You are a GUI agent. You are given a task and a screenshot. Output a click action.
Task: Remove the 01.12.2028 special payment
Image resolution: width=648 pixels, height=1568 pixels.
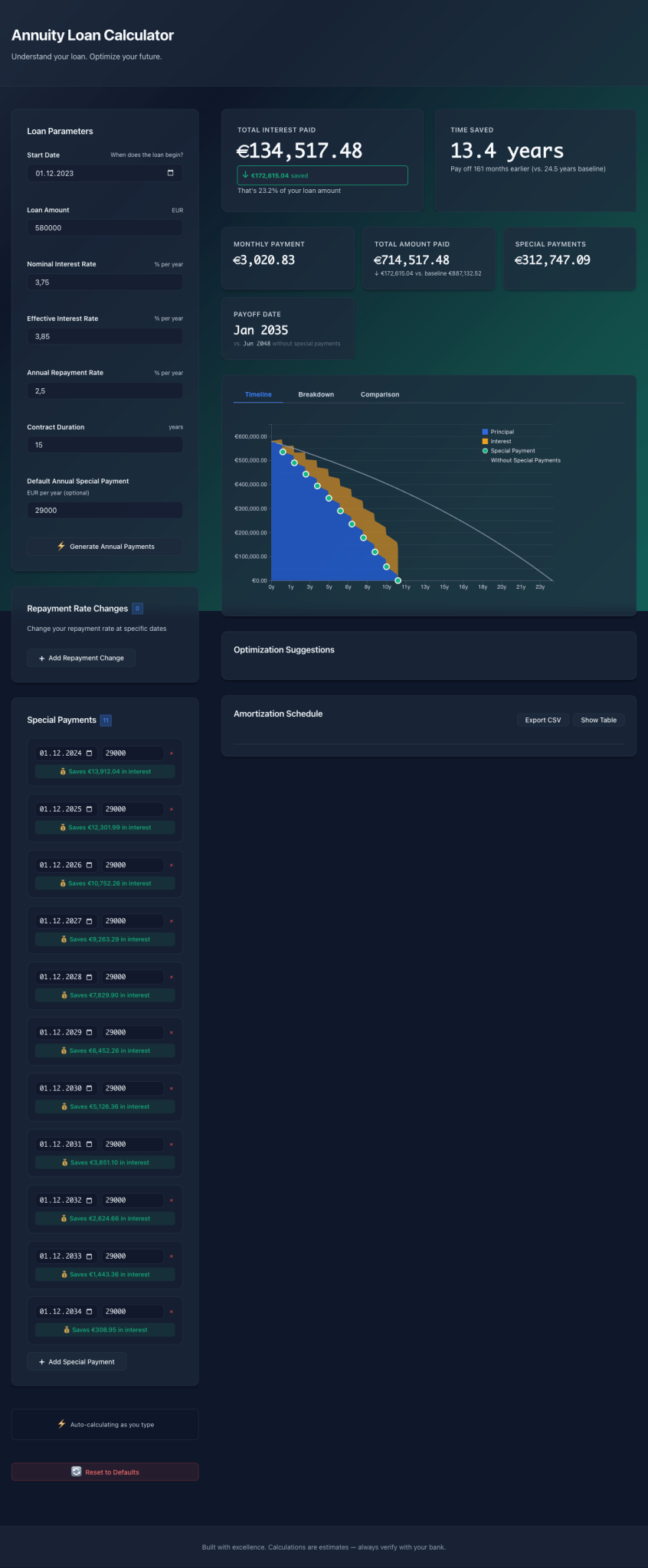click(171, 977)
